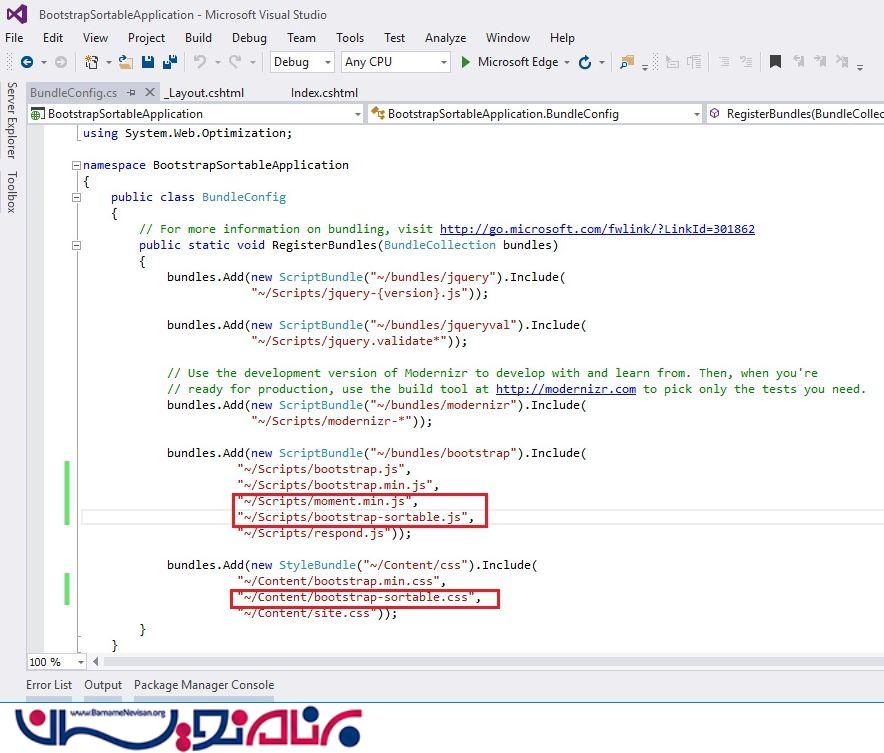This screenshot has width=884, height=753.
Task: Switch to the Index.cshtml tab
Action: coord(324,92)
